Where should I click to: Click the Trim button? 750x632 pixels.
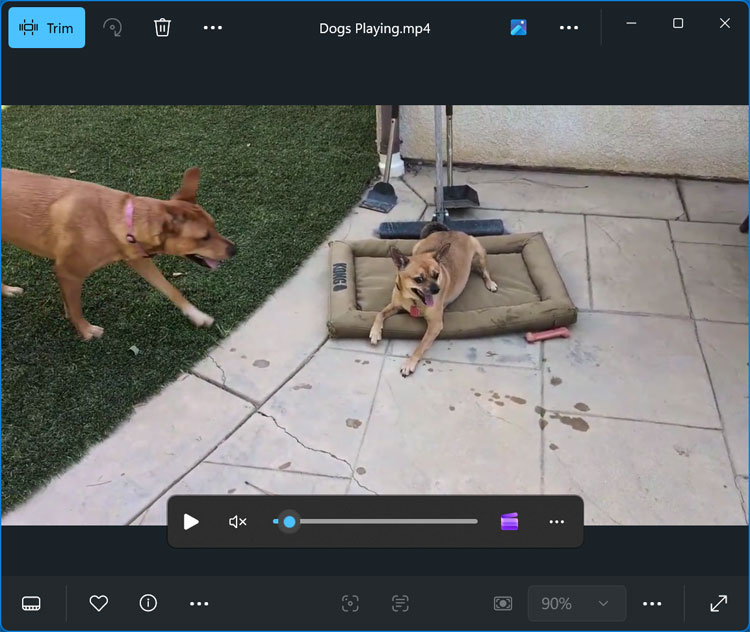tap(46, 28)
